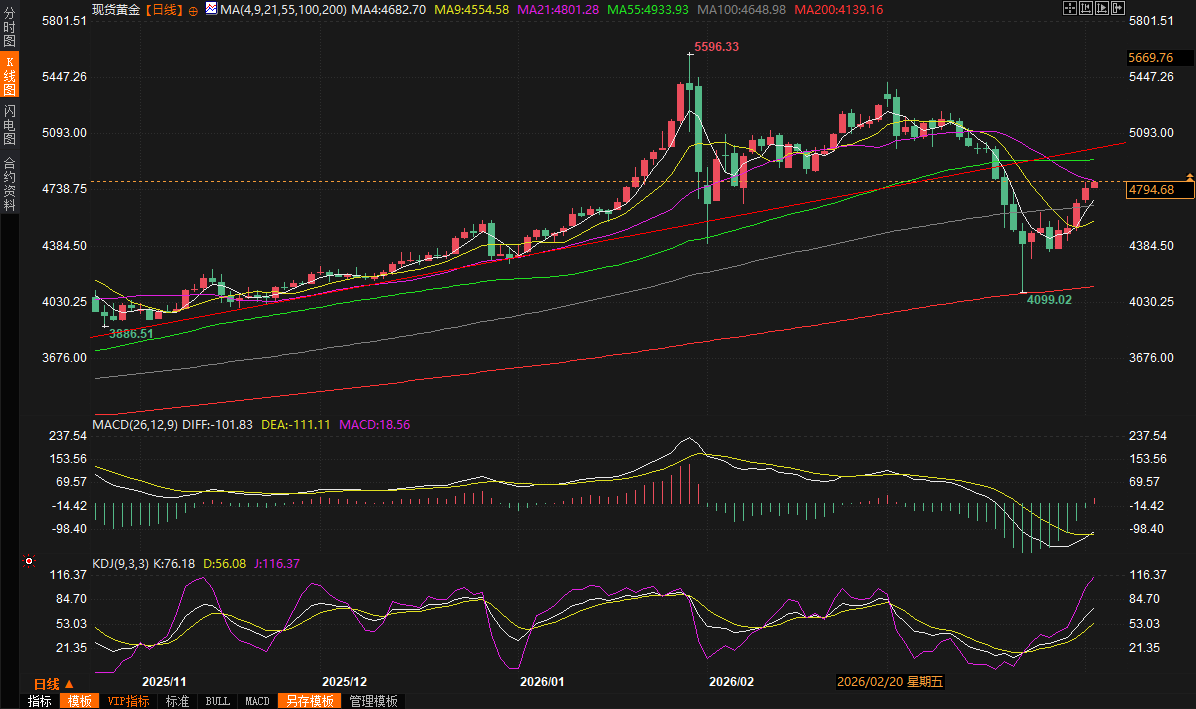Viewport: 1196px width, 709px height.
Task: Click the D:56.08 value
Action: 224,564
